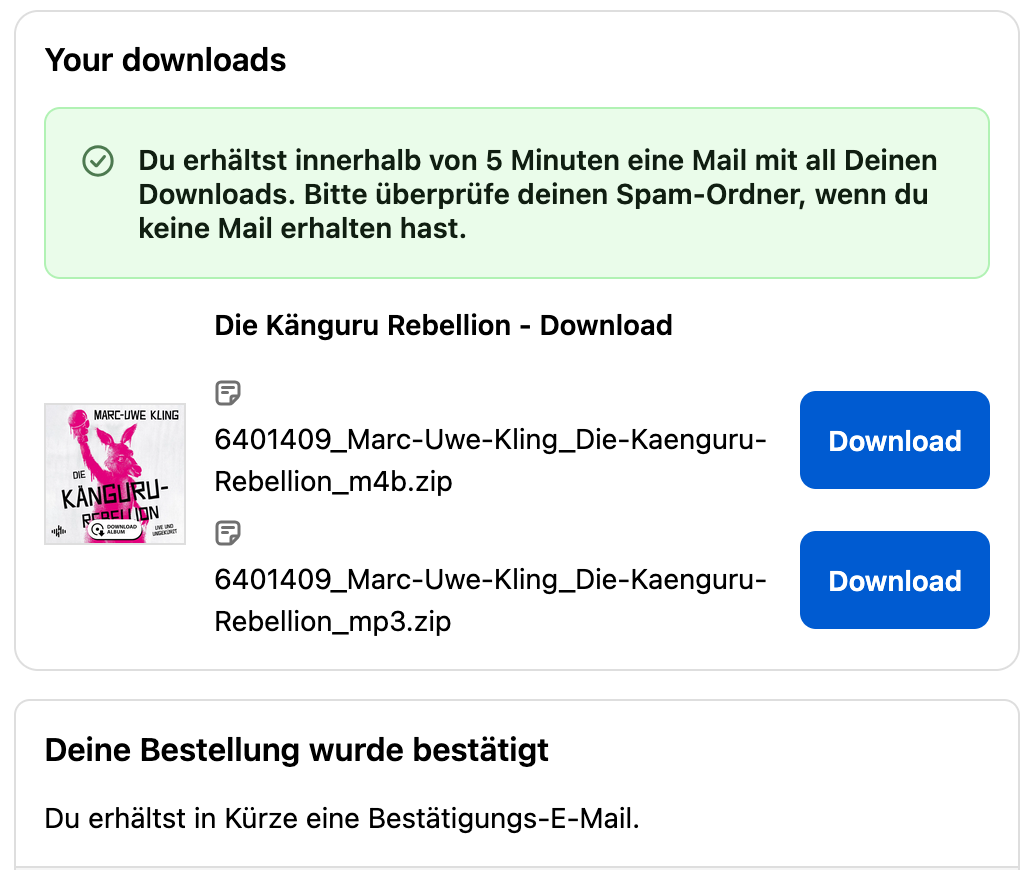The width and height of the screenshot is (1034, 870).
Task: Open the Känguru Rebellion album cover thumbnail
Action: click(114, 474)
